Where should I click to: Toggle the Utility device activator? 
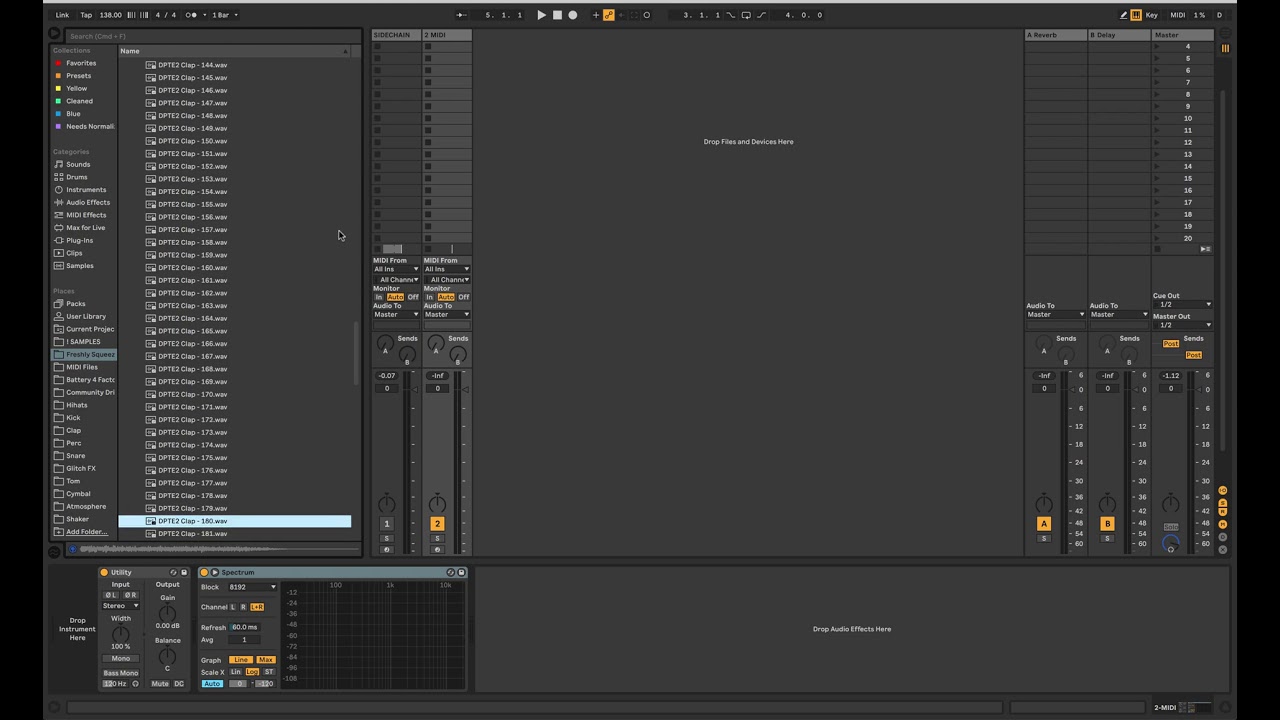point(104,573)
